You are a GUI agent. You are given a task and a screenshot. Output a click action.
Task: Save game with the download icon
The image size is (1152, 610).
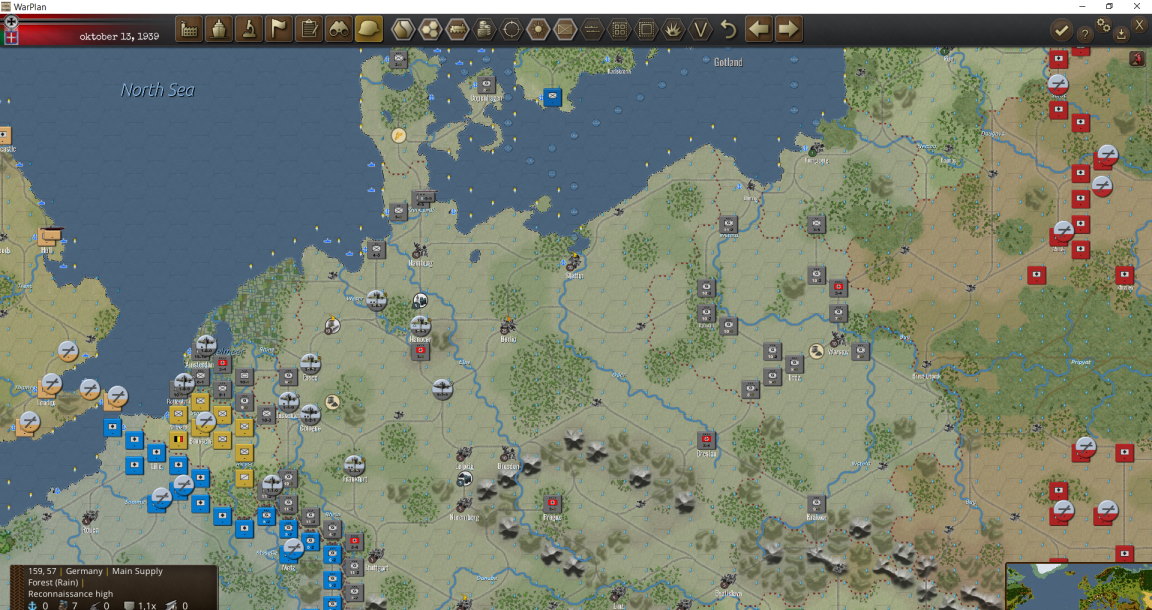coord(1121,34)
